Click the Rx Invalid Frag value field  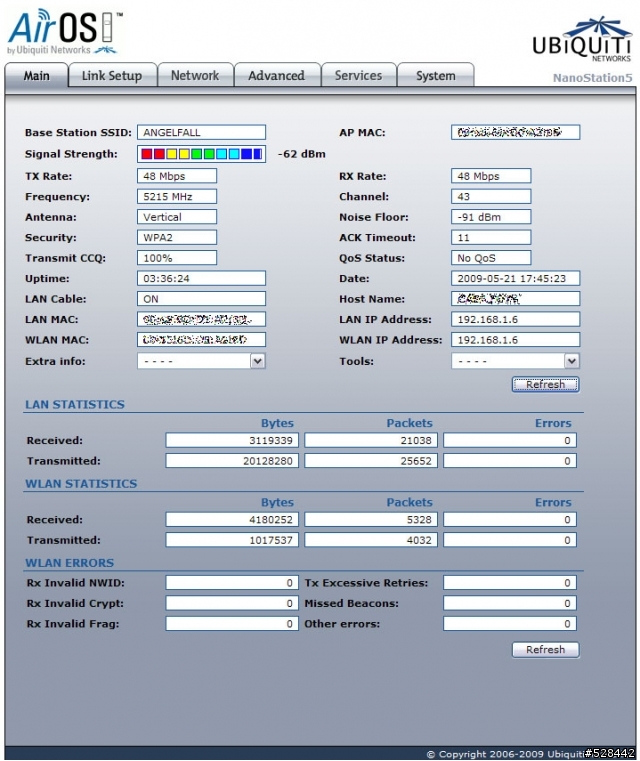(232, 624)
